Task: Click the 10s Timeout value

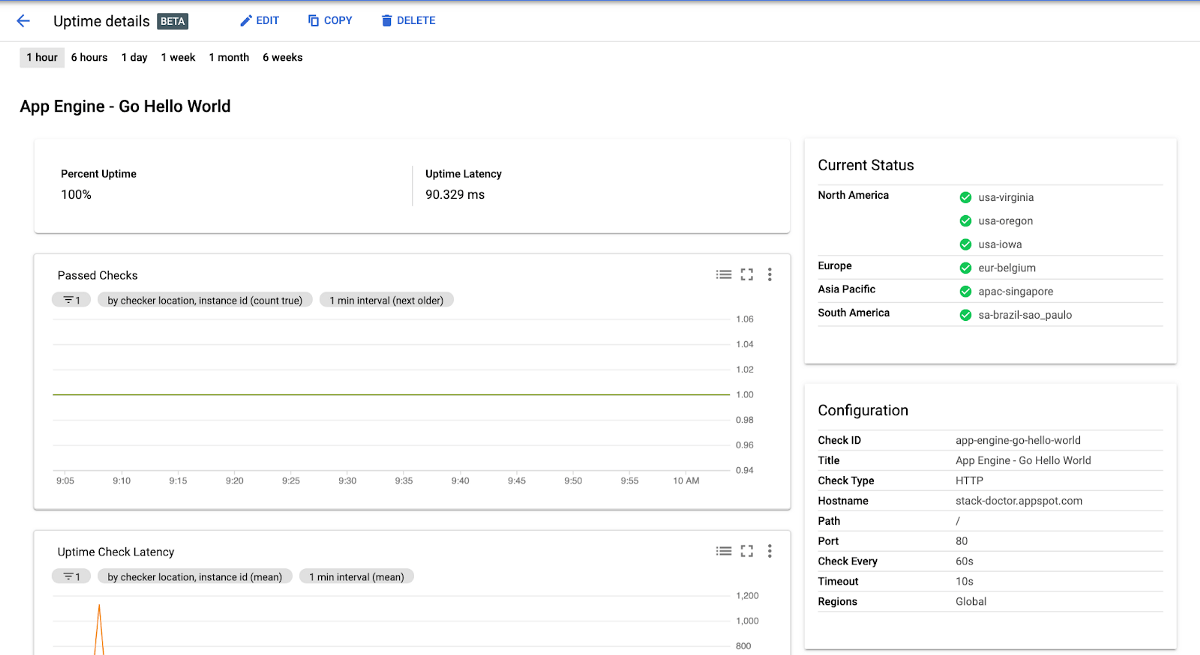Action: pos(965,581)
